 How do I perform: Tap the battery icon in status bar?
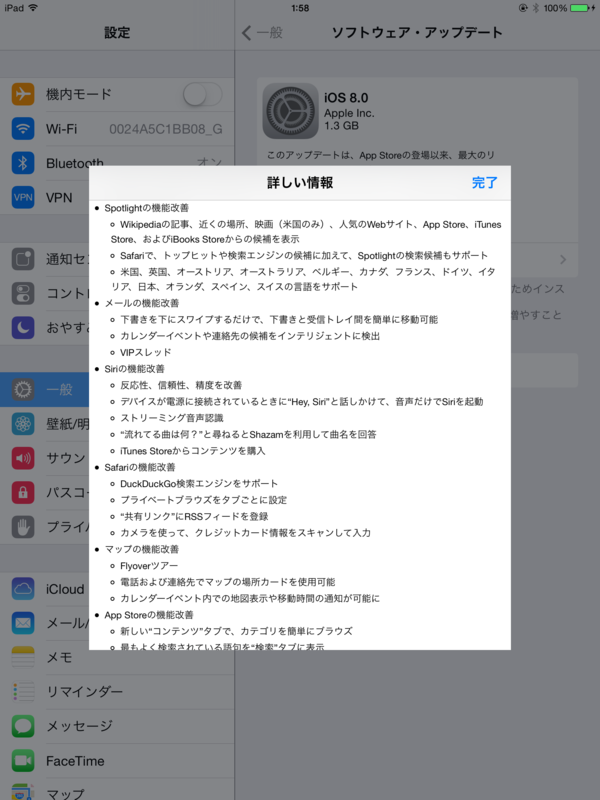582,8
